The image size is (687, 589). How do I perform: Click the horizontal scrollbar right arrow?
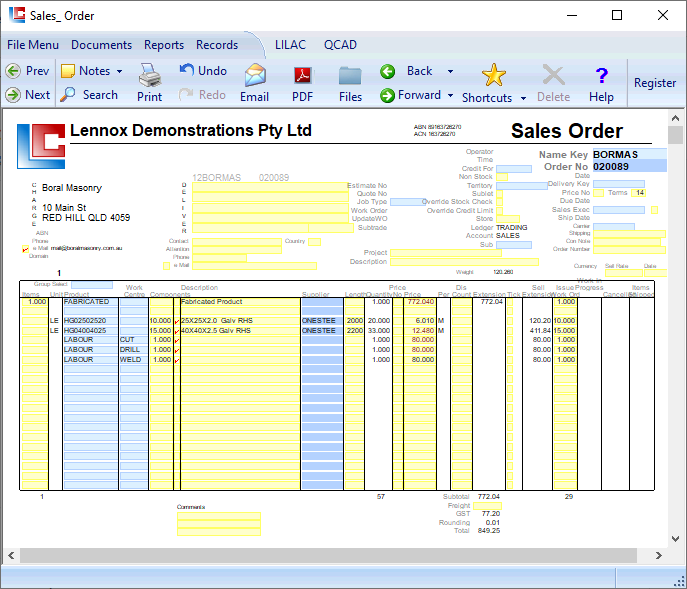[659, 556]
